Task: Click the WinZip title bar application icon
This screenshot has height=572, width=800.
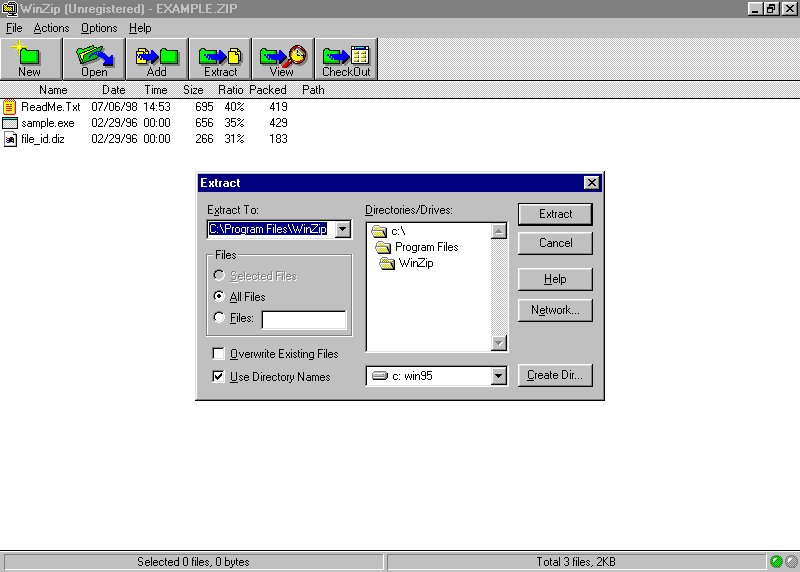Action: pyautogui.click(x=9, y=9)
